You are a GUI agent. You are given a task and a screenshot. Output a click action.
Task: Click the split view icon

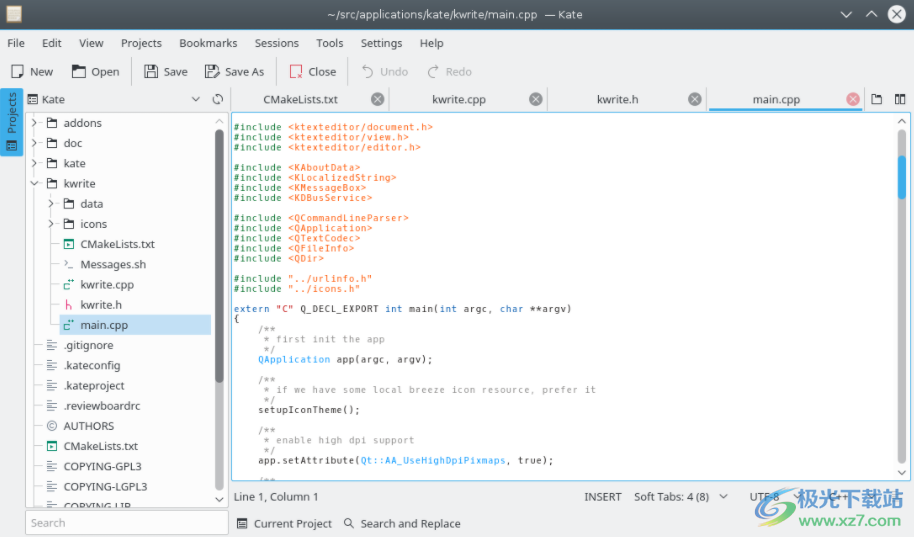pos(900,99)
